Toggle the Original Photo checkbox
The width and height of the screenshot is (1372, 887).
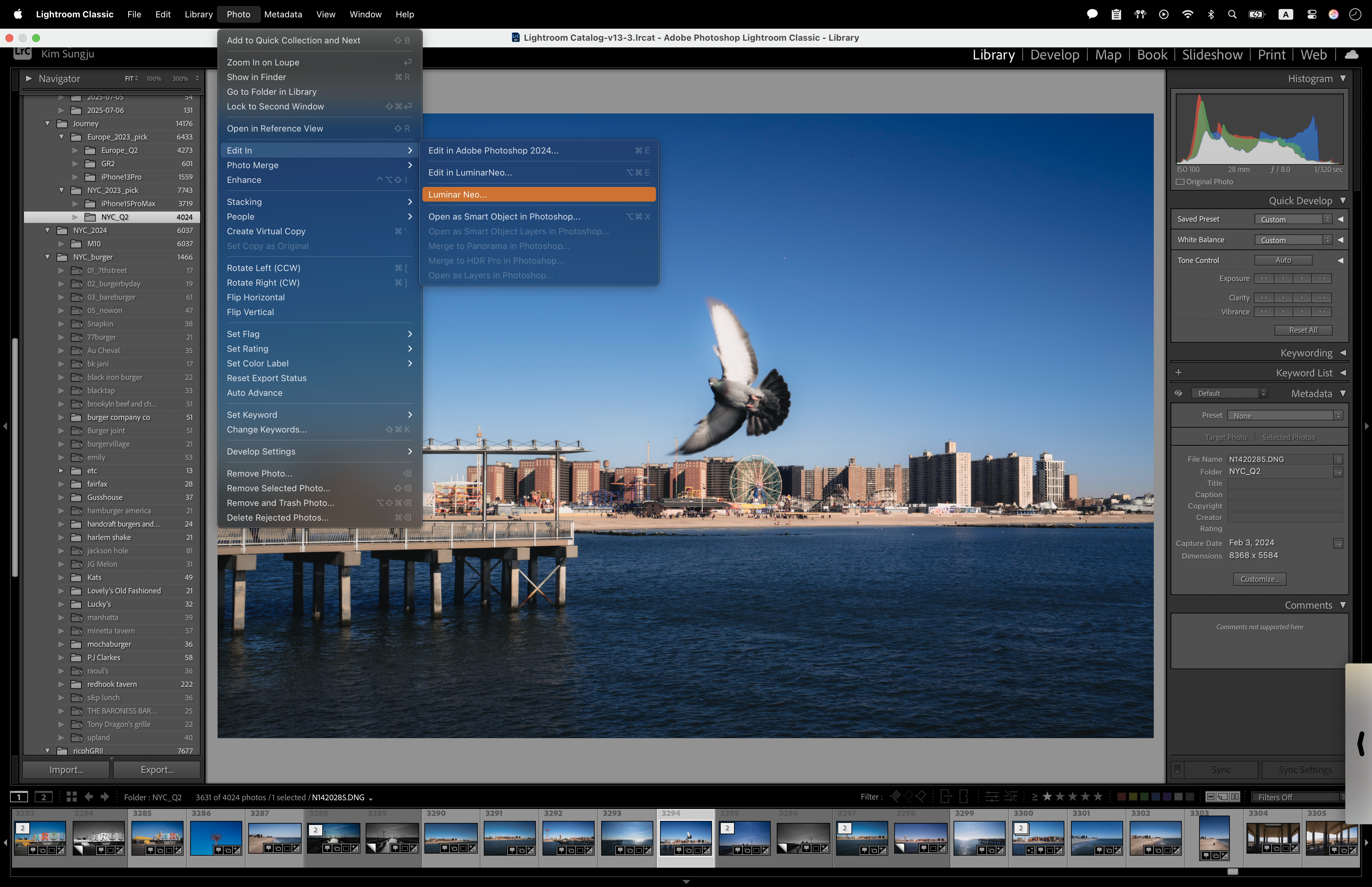[1180, 182]
